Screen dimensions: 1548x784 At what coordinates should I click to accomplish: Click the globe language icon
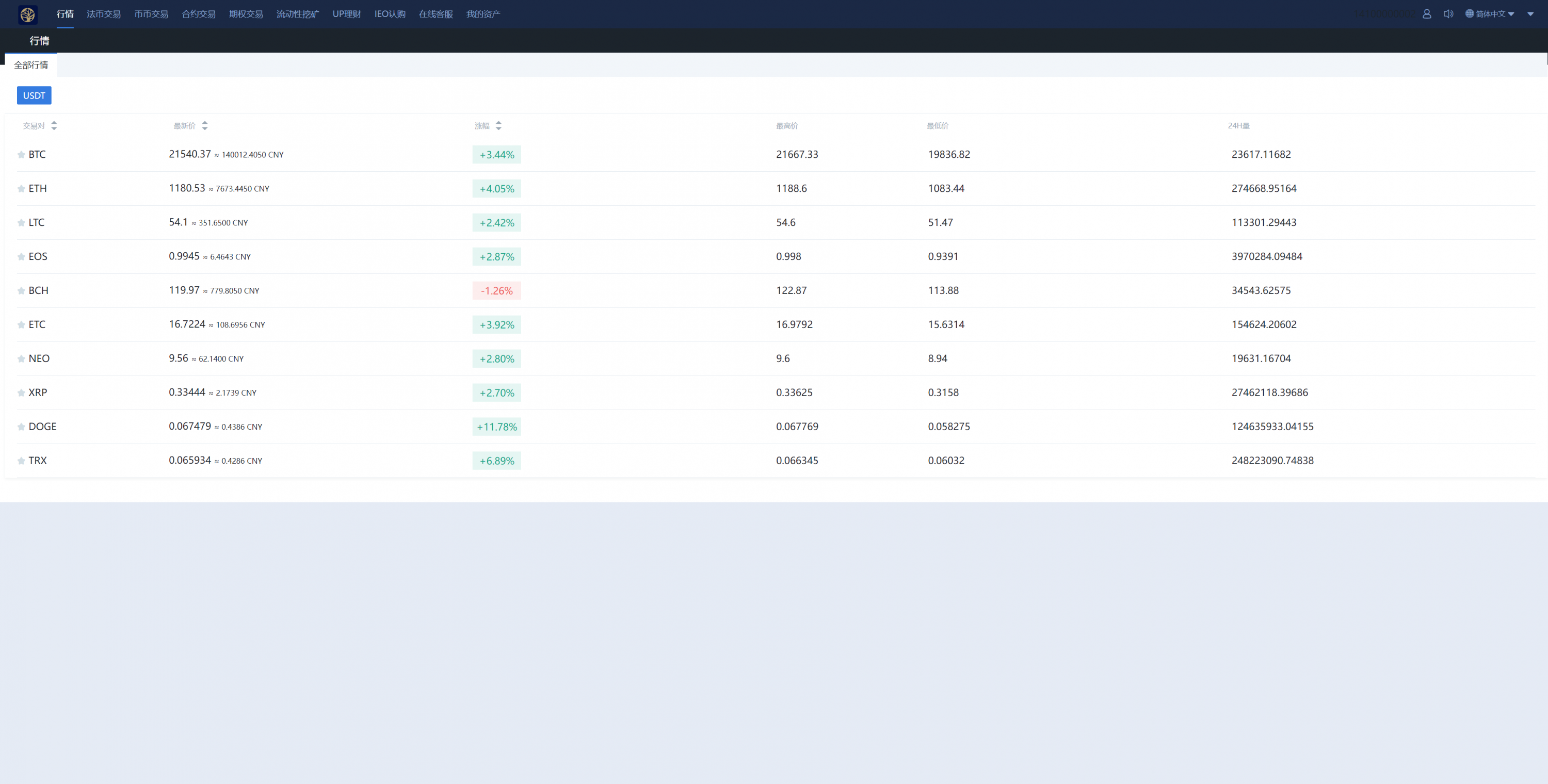(x=1469, y=14)
